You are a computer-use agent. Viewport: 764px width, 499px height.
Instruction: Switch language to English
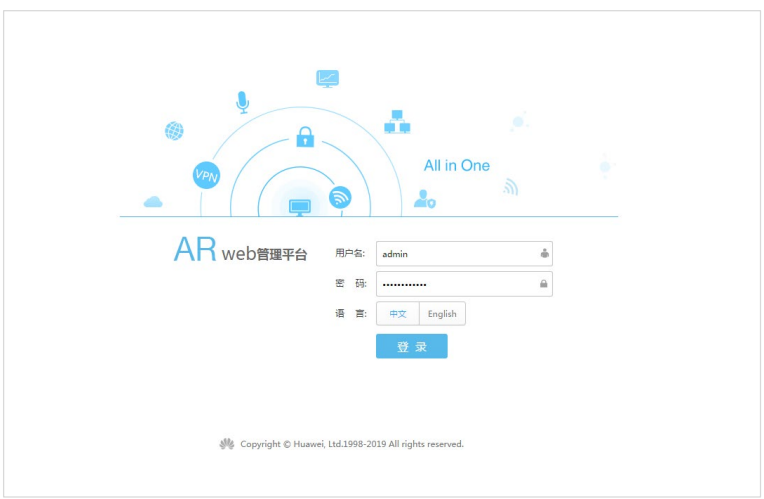[x=442, y=314]
